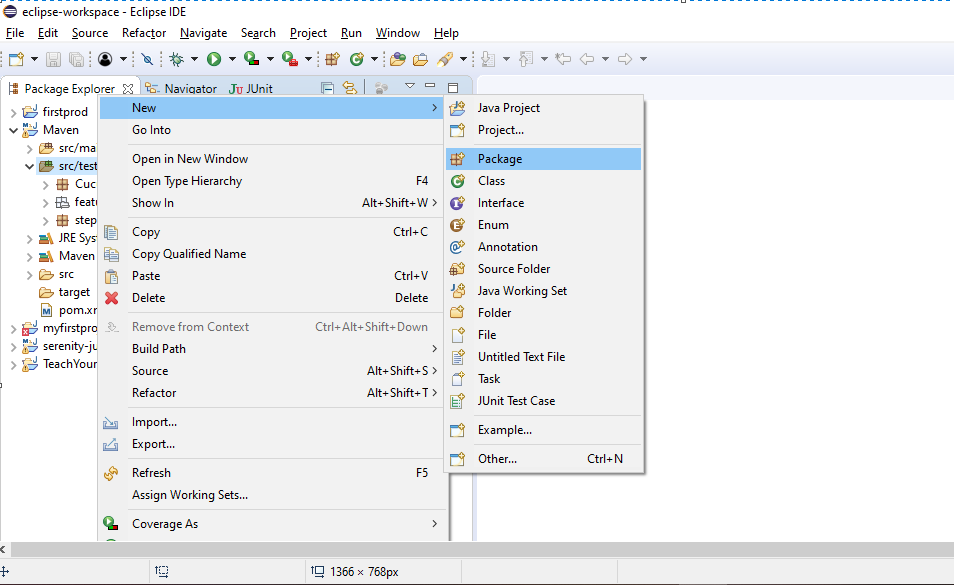Start debugging with the bug toolbar icon
Viewport: 954px width, 585px height.
[x=176, y=58]
